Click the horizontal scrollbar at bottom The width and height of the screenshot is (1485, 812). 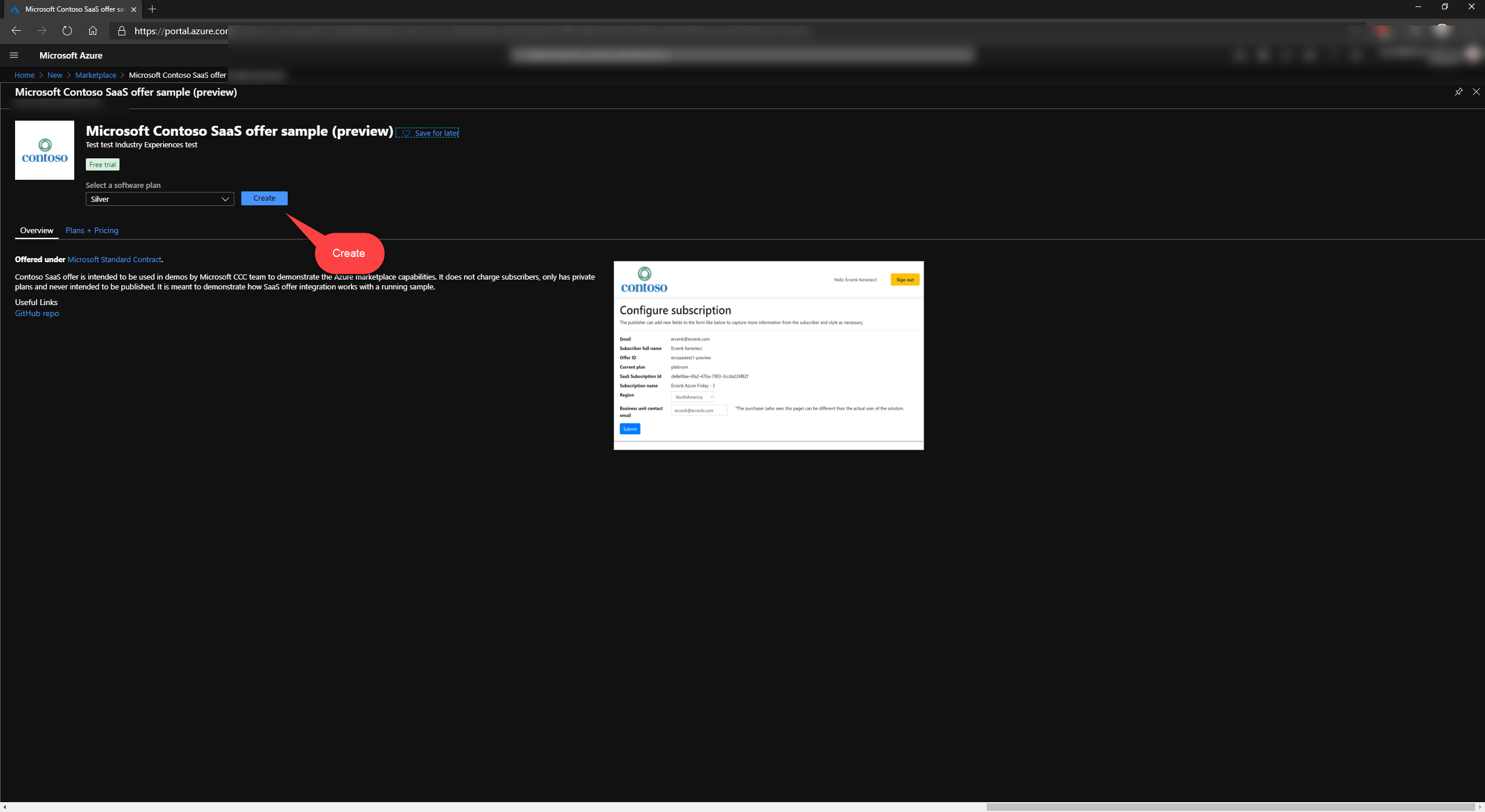point(1230,807)
